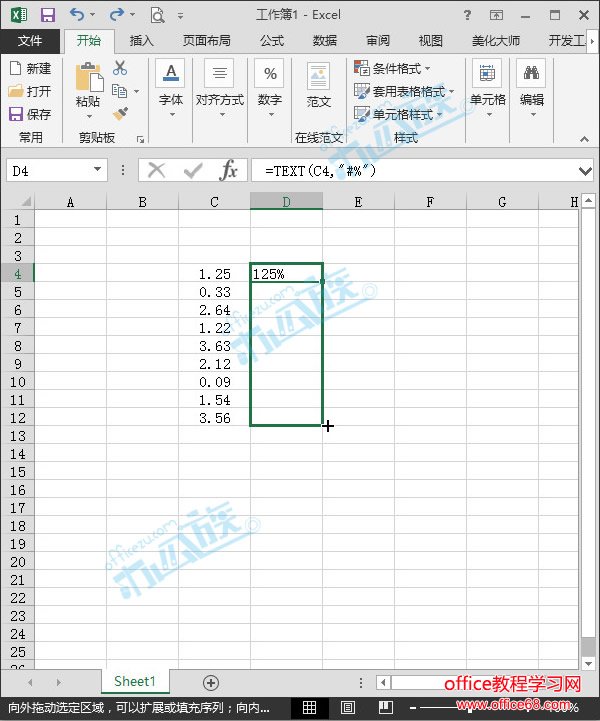
Task: Open Redo history dropdown arrow
Action: click(132, 15)
